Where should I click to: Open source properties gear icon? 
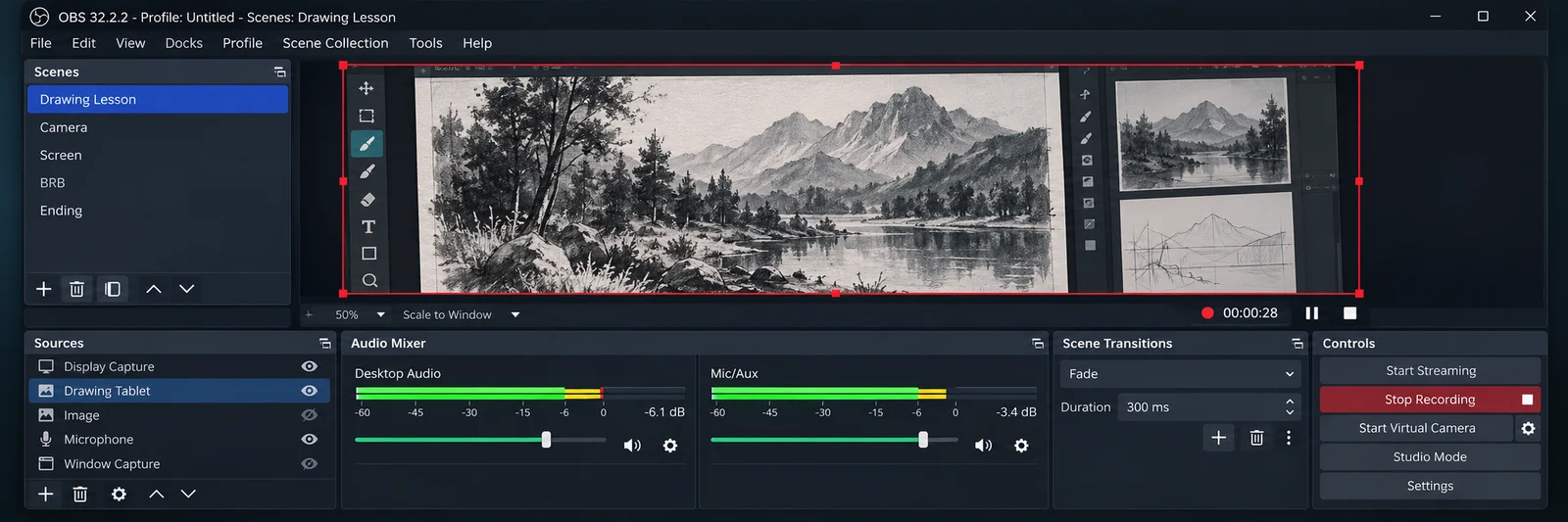(x=119, y=495)
